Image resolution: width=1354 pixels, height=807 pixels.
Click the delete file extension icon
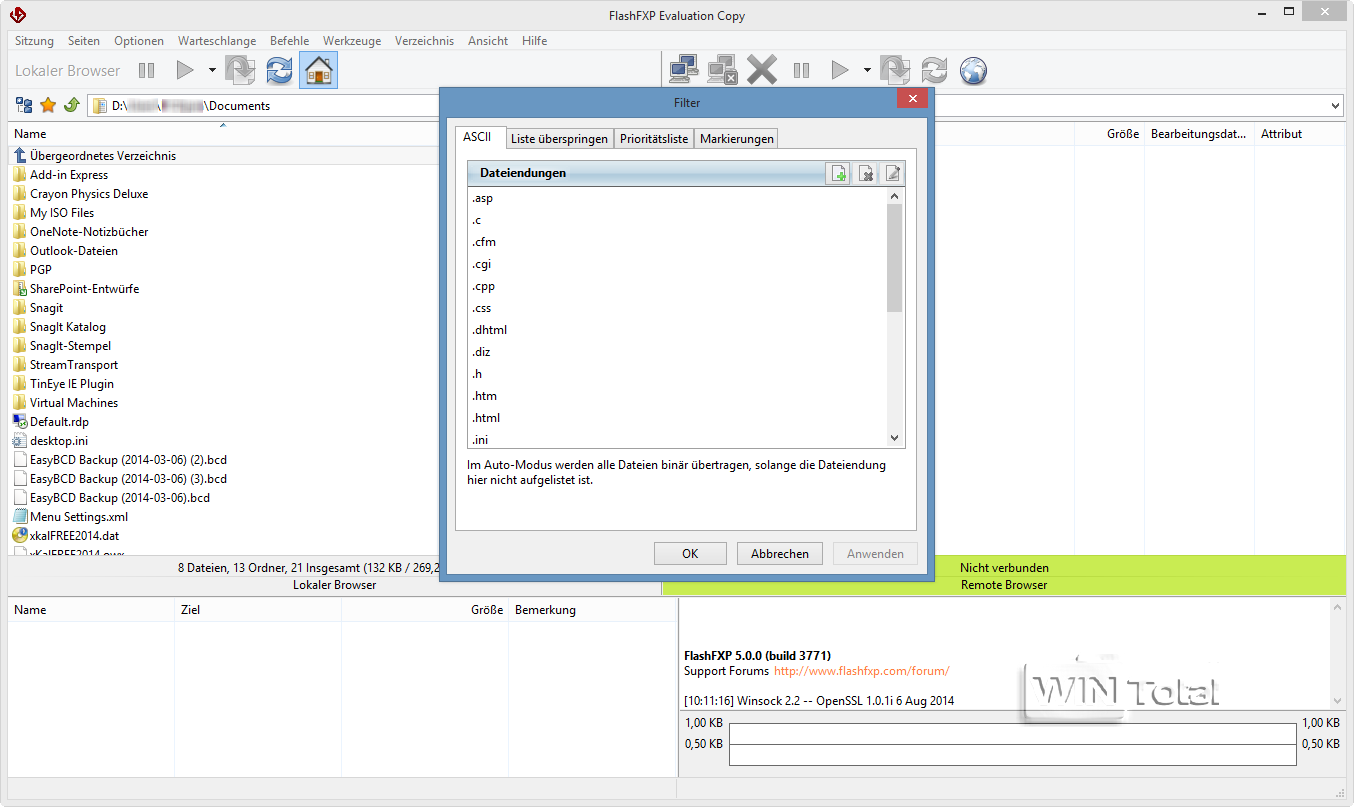point(866,173)
